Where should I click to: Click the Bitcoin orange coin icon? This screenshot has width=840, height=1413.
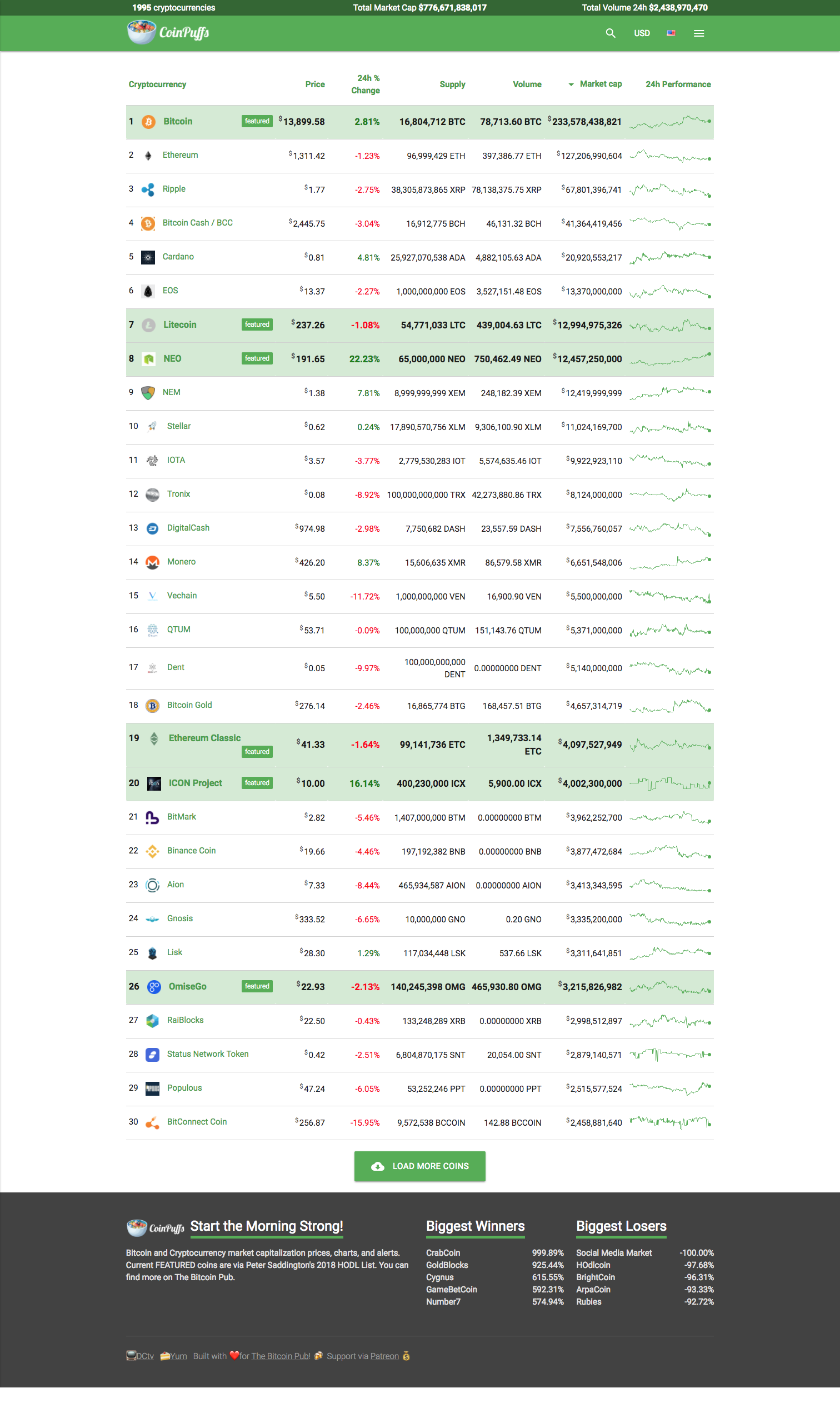148,122
